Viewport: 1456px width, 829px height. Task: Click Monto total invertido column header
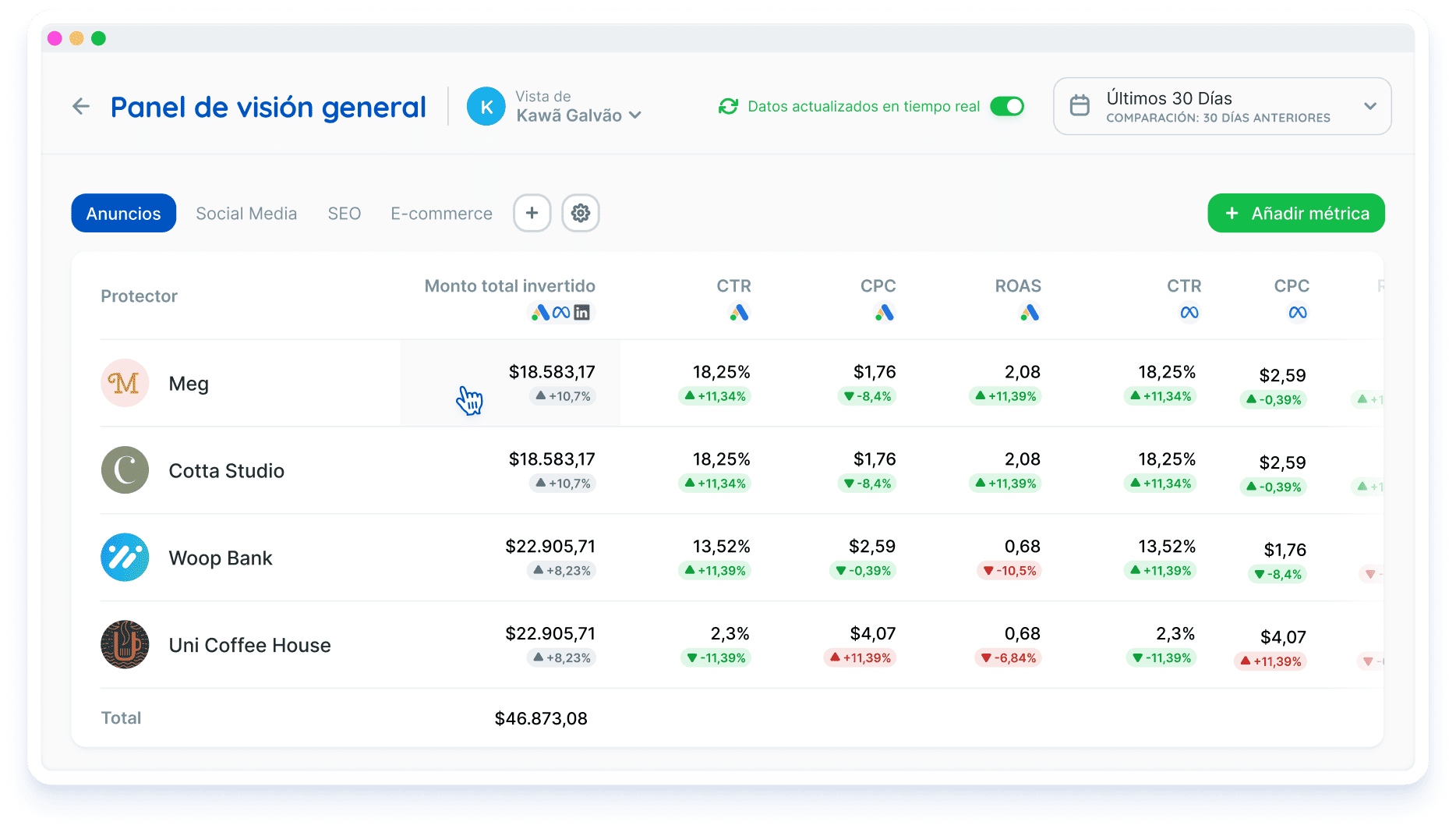pyautogui.click(x=510, y=286)
